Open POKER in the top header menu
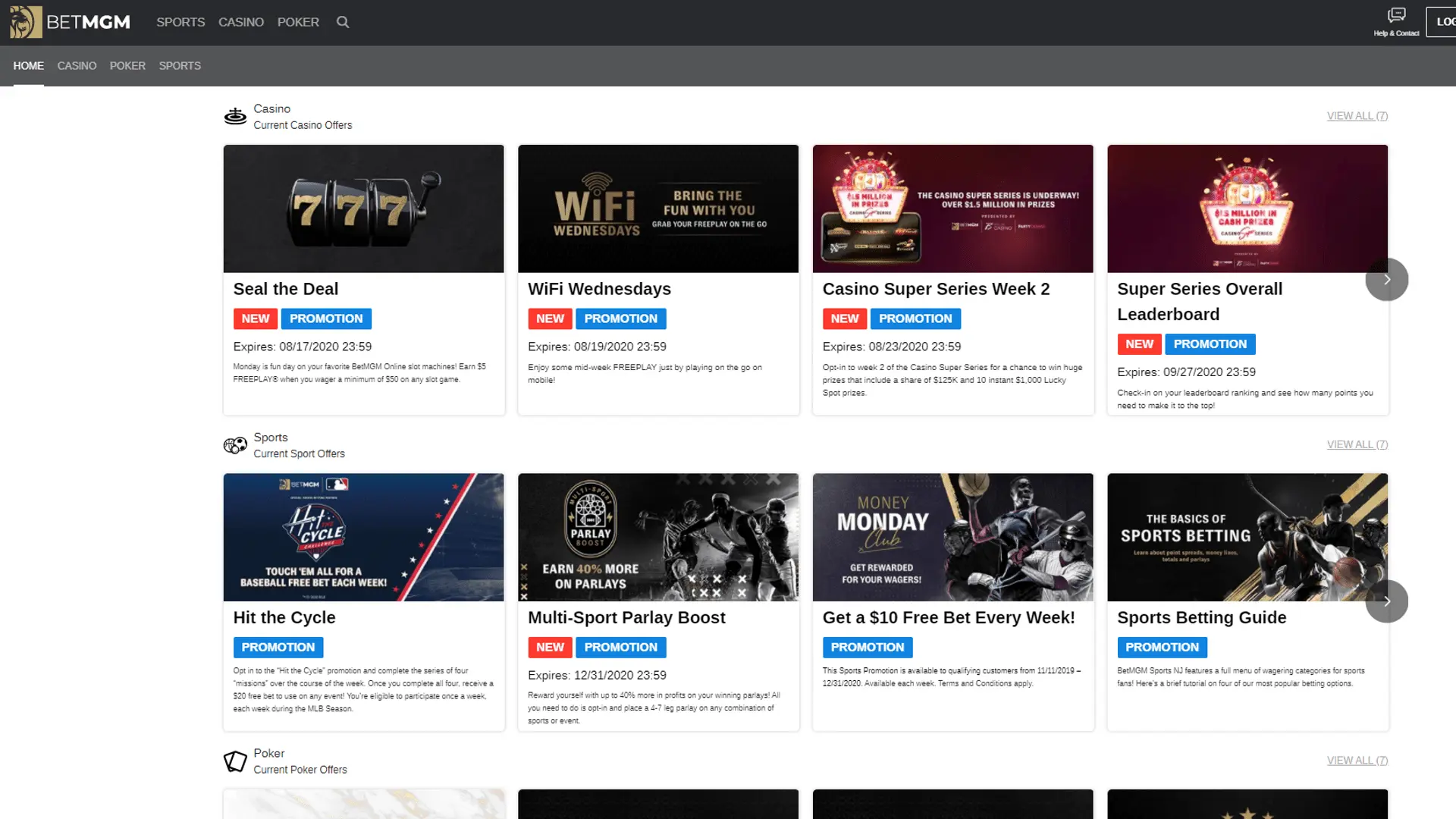This screenshot has width=1456, height=819. click(x=298, y=22)
